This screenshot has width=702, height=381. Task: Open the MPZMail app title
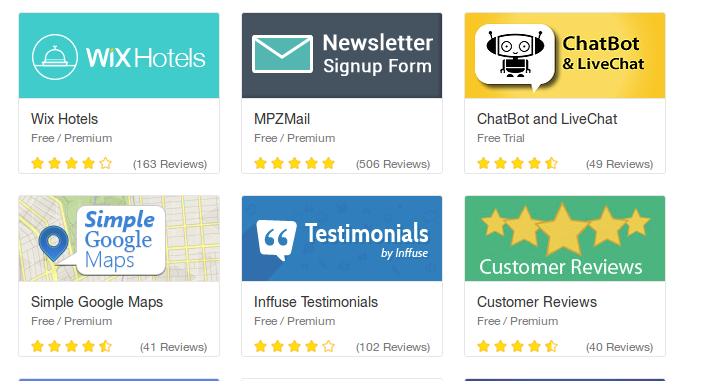pyautogui.click(x=282, y=119)
